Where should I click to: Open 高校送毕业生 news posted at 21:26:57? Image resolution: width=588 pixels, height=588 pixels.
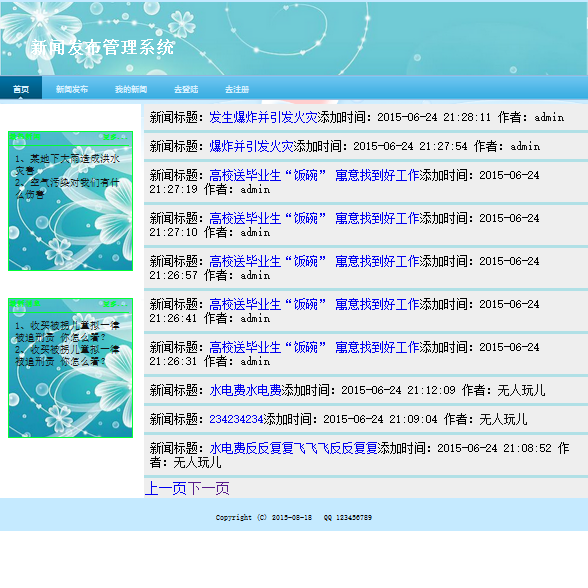click(x=314, y=261)
